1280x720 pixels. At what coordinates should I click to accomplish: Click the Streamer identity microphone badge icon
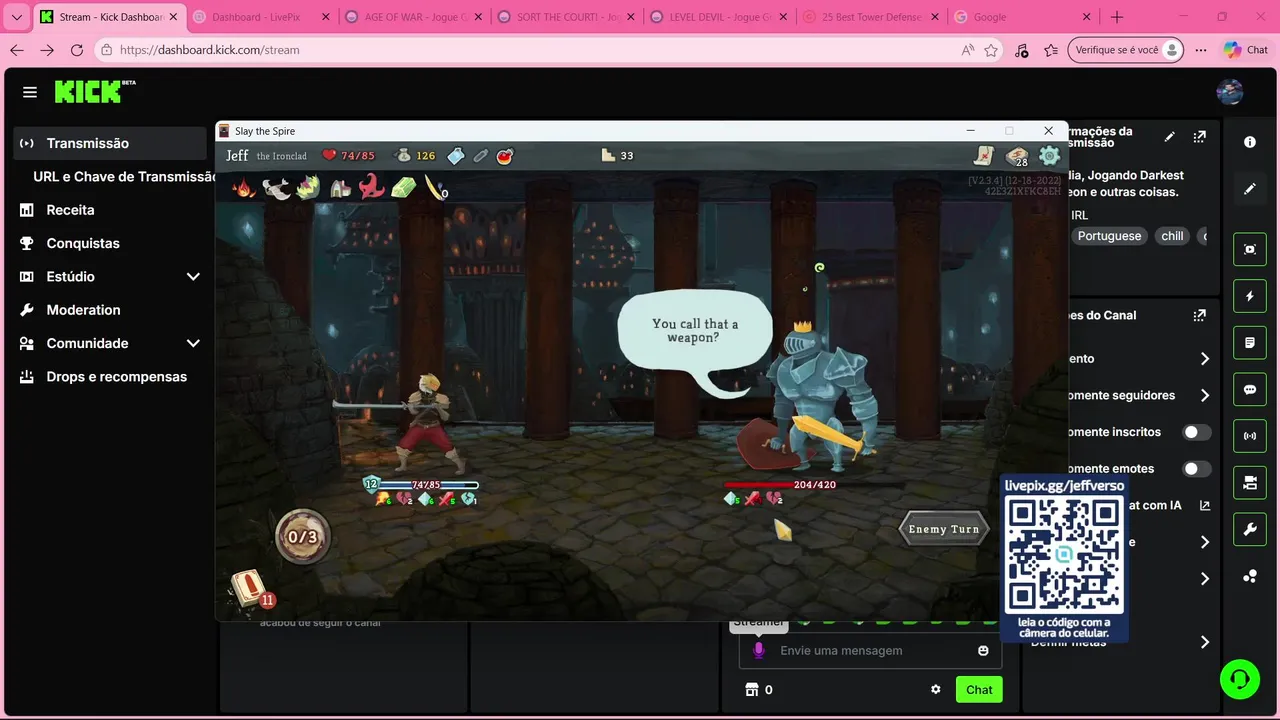(x=758, y=651)
